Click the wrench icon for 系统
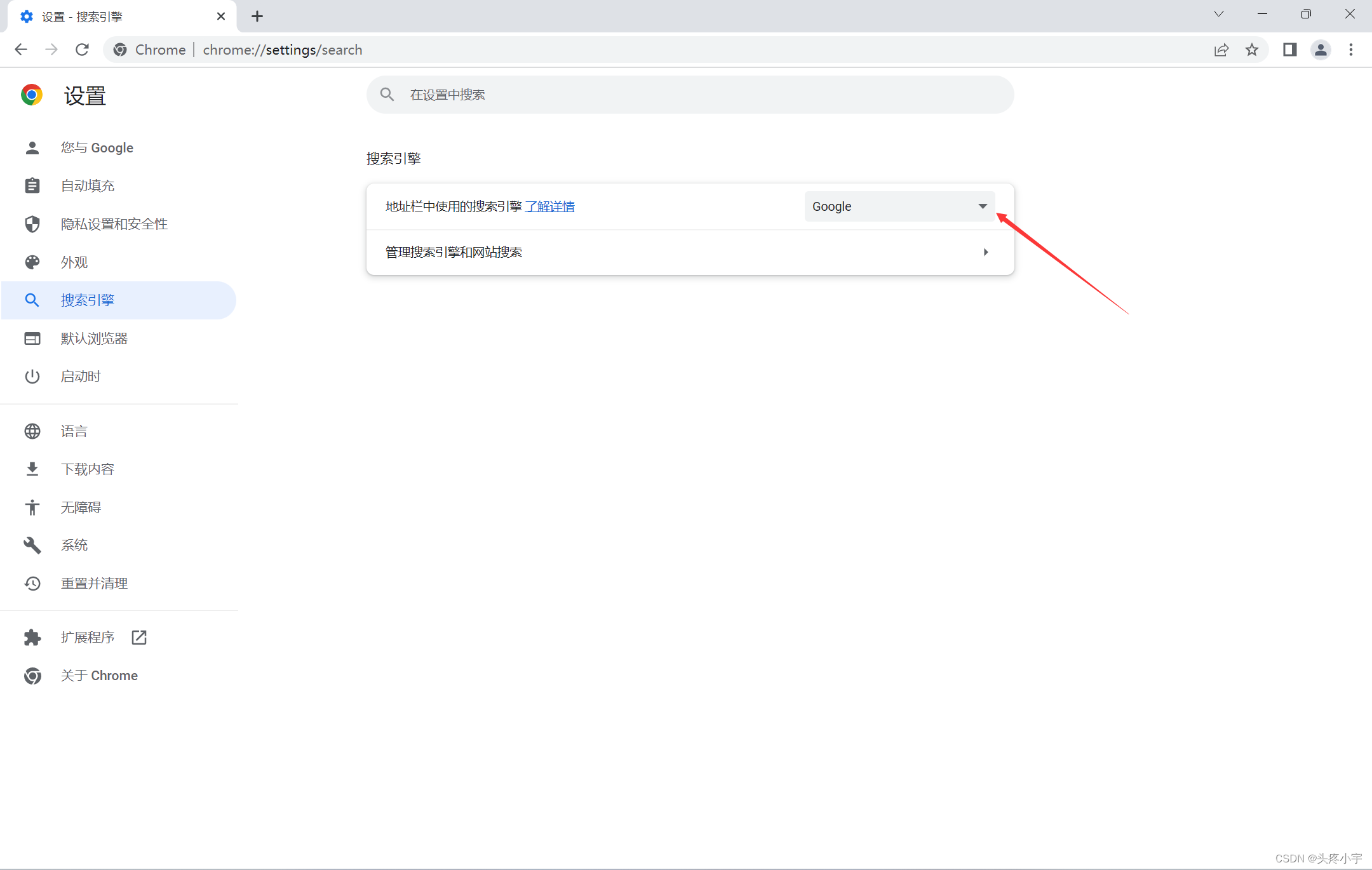The image size is (1372, 870). [x=32, y=545]
